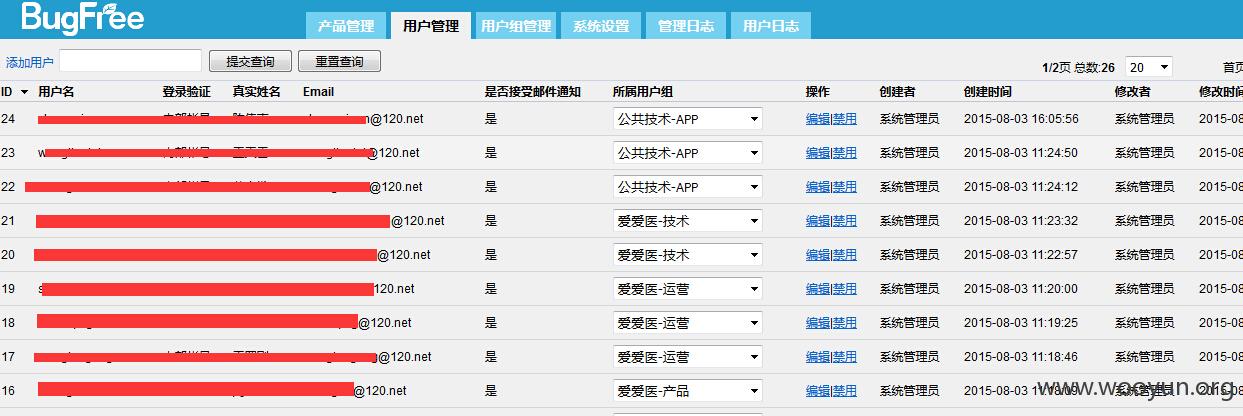The height and width of the screenshot is (416, 1243).
Task: Click 禁用 for user ID 20
Action: (x=845, y=255)
